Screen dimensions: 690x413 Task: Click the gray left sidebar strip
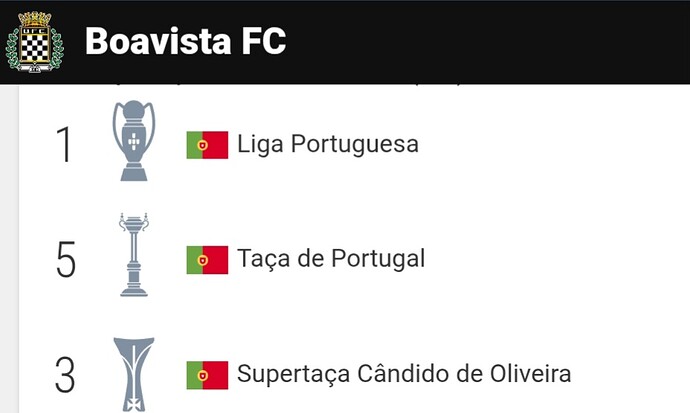[x=9, y=249]
